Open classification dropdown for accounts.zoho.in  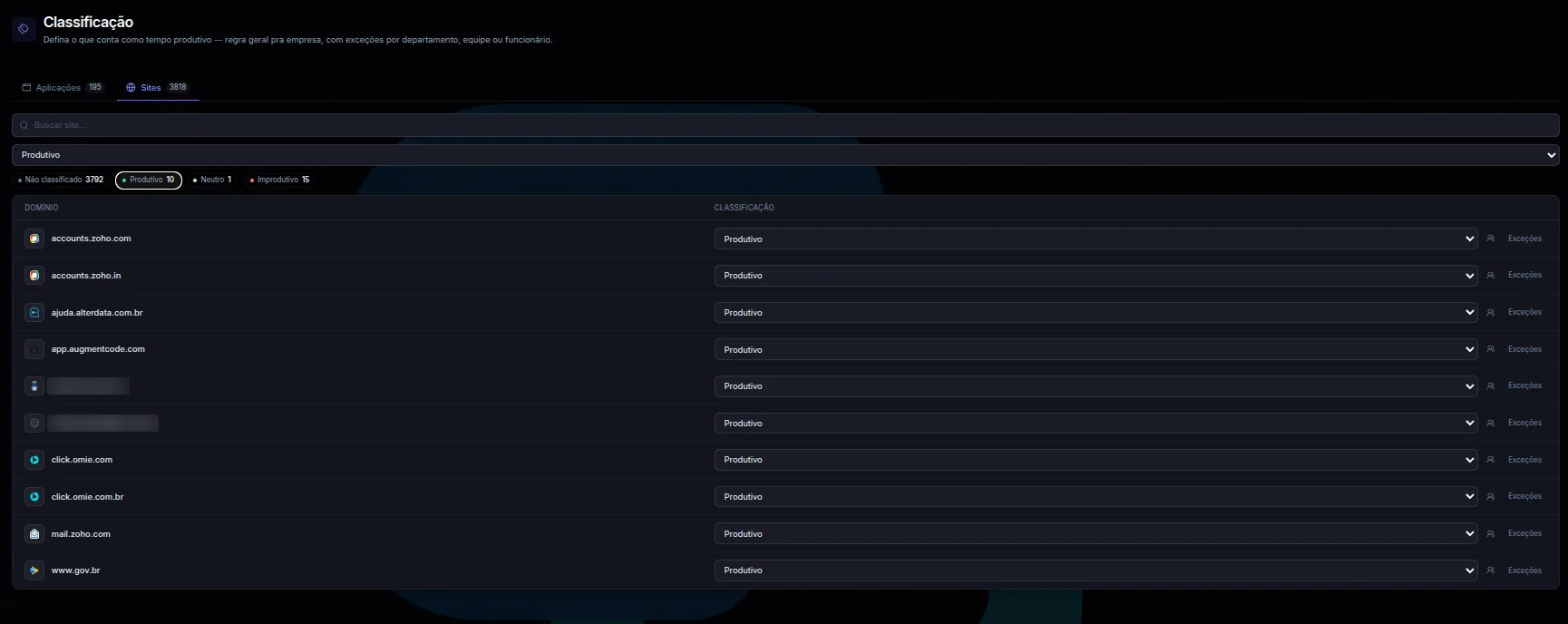click(1096, 276)
